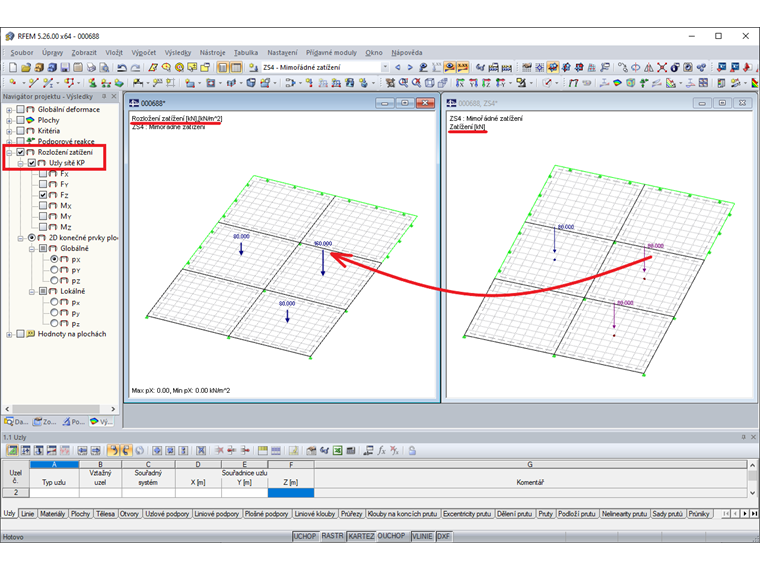
Task: Save the model with floppy disk icon
Action: pyautogui.click(x=65, y=67)
